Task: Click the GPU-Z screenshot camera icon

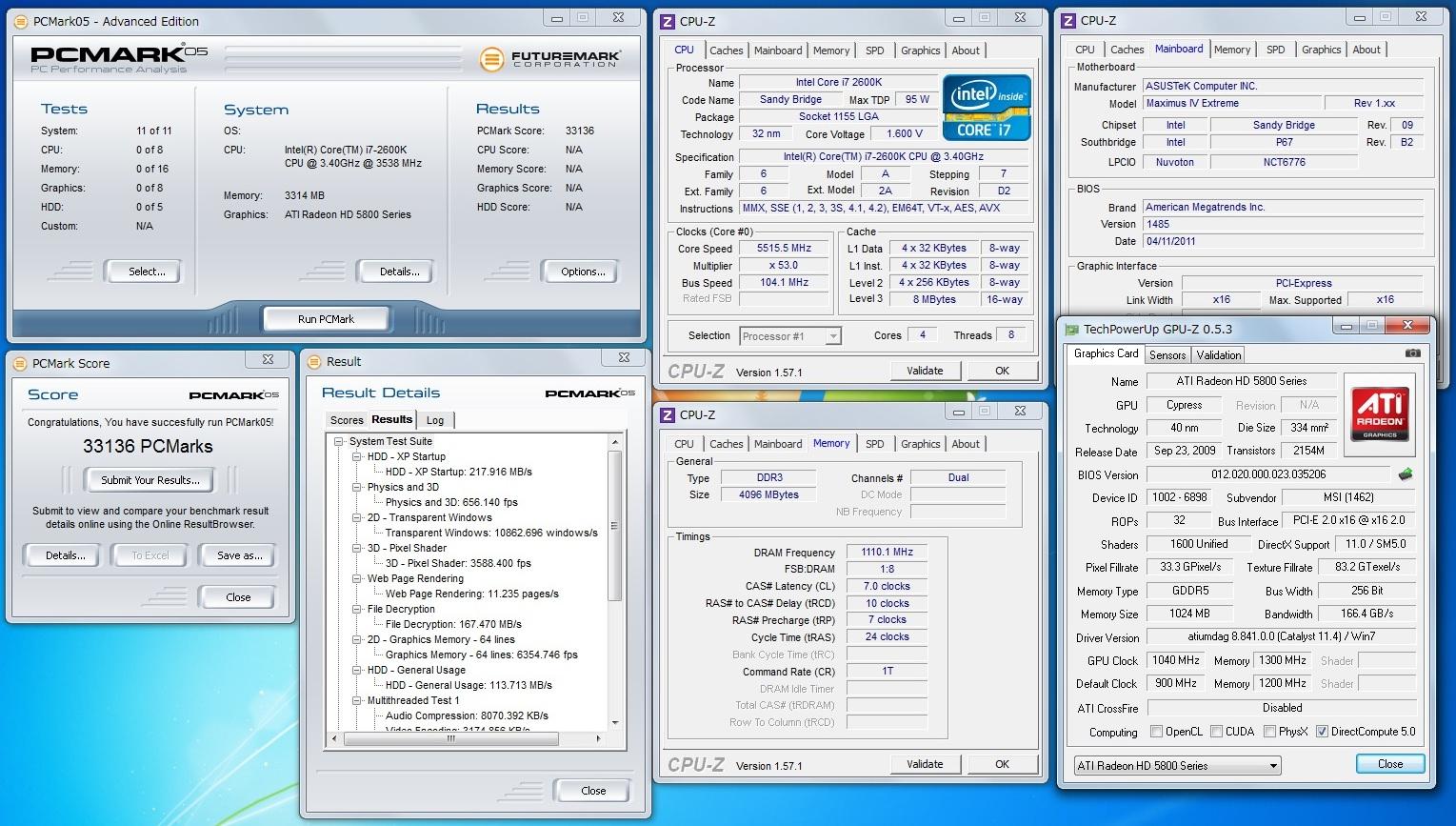Action: point(1412,353)
